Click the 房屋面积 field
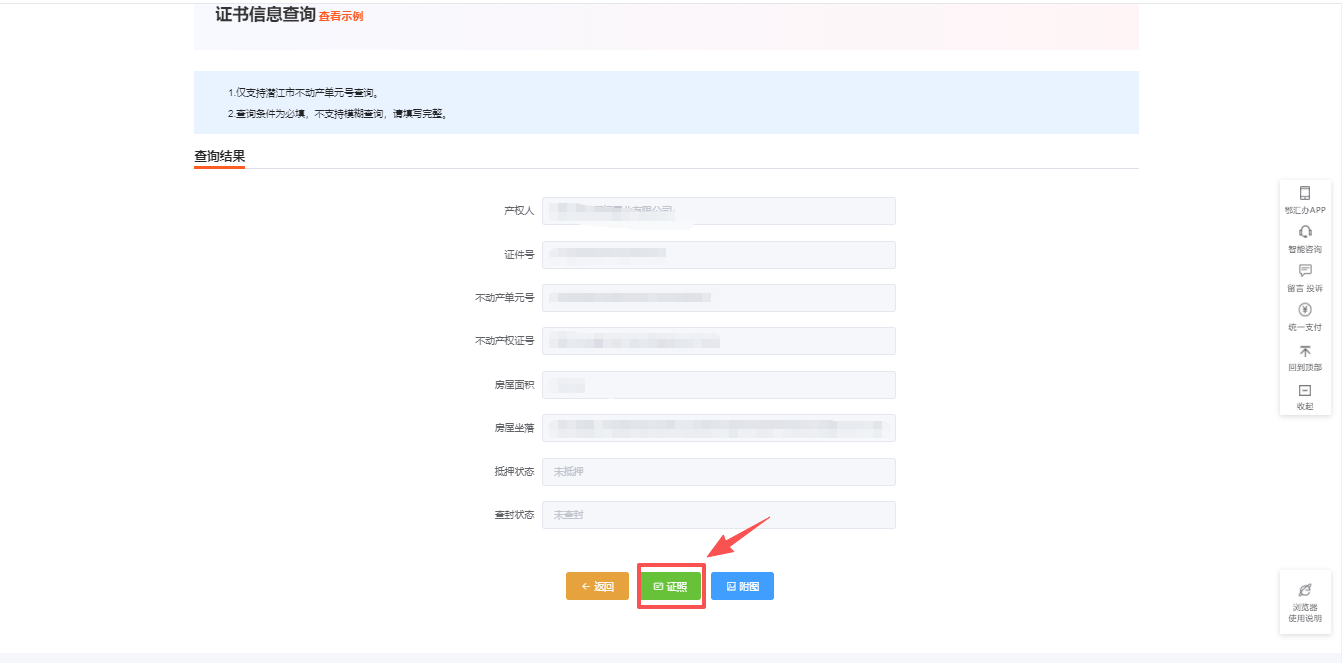 click(718, 385)
